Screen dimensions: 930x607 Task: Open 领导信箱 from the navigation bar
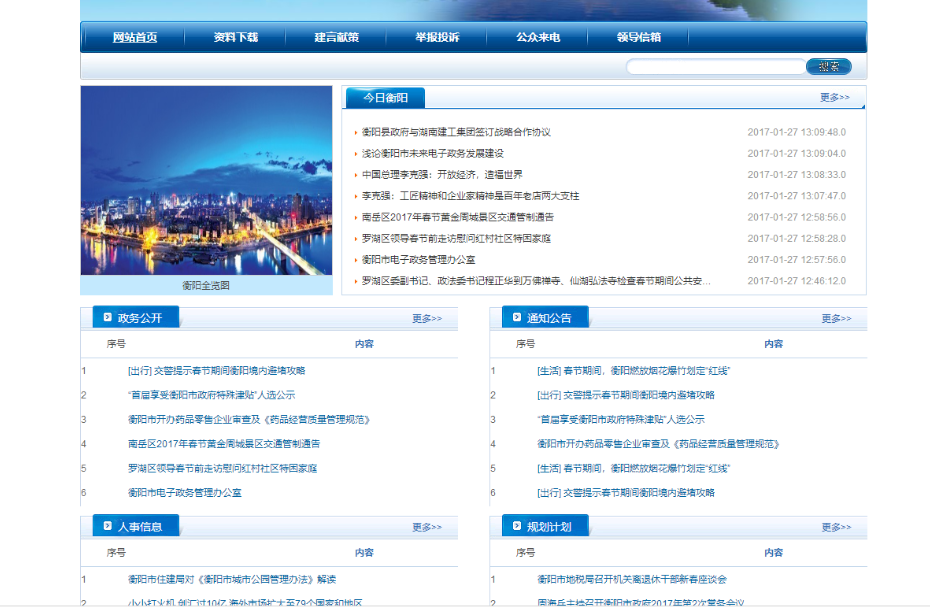click(x=639, y=37)
